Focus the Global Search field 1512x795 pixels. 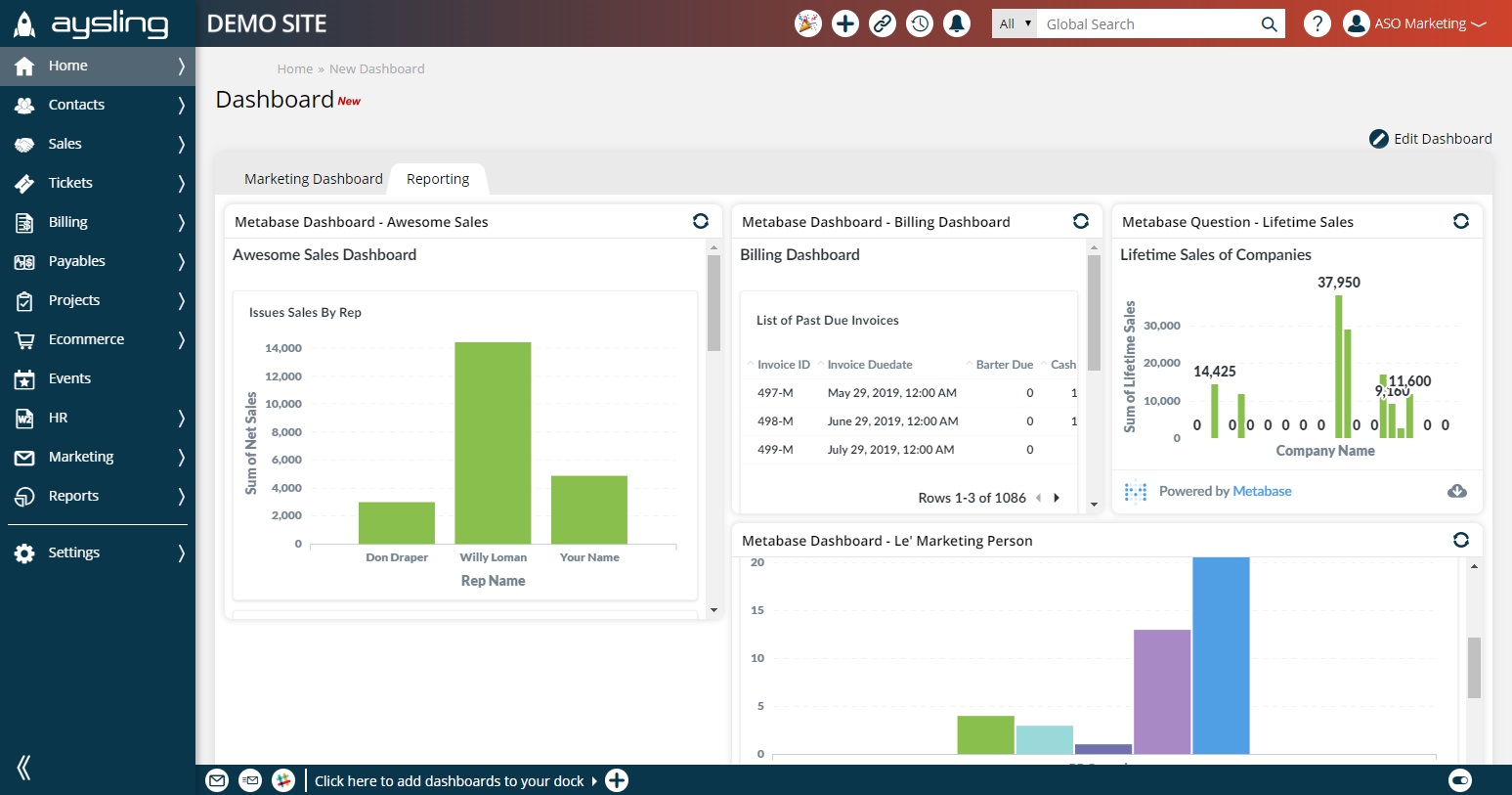1149,23
